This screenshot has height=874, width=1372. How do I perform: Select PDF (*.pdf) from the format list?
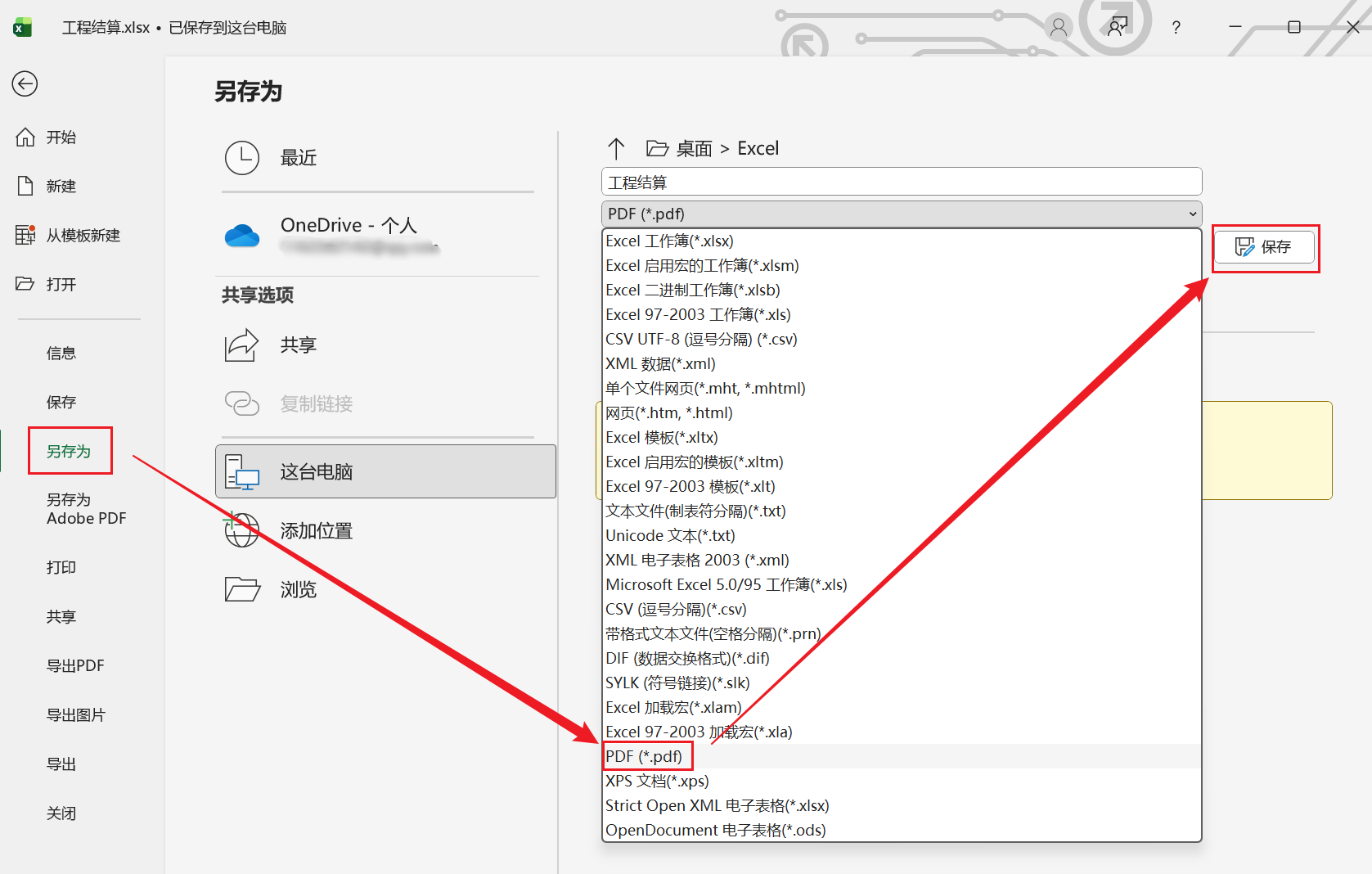point(646,755)
